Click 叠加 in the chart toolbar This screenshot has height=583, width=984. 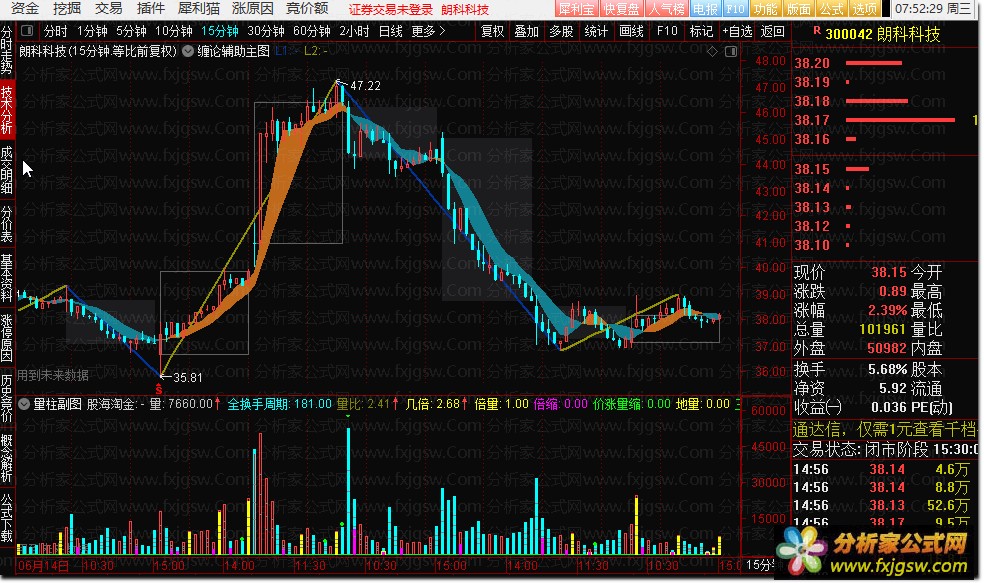point(527,31)
